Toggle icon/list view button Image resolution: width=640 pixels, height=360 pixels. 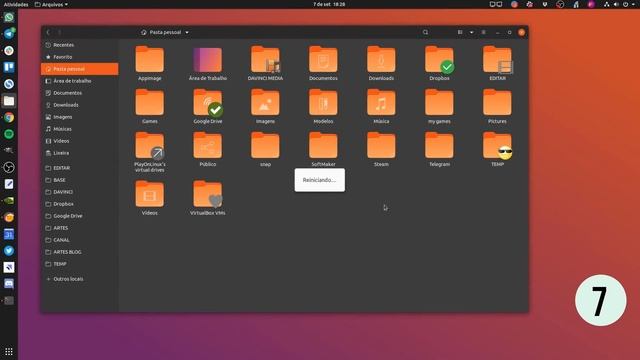(460, 32)
